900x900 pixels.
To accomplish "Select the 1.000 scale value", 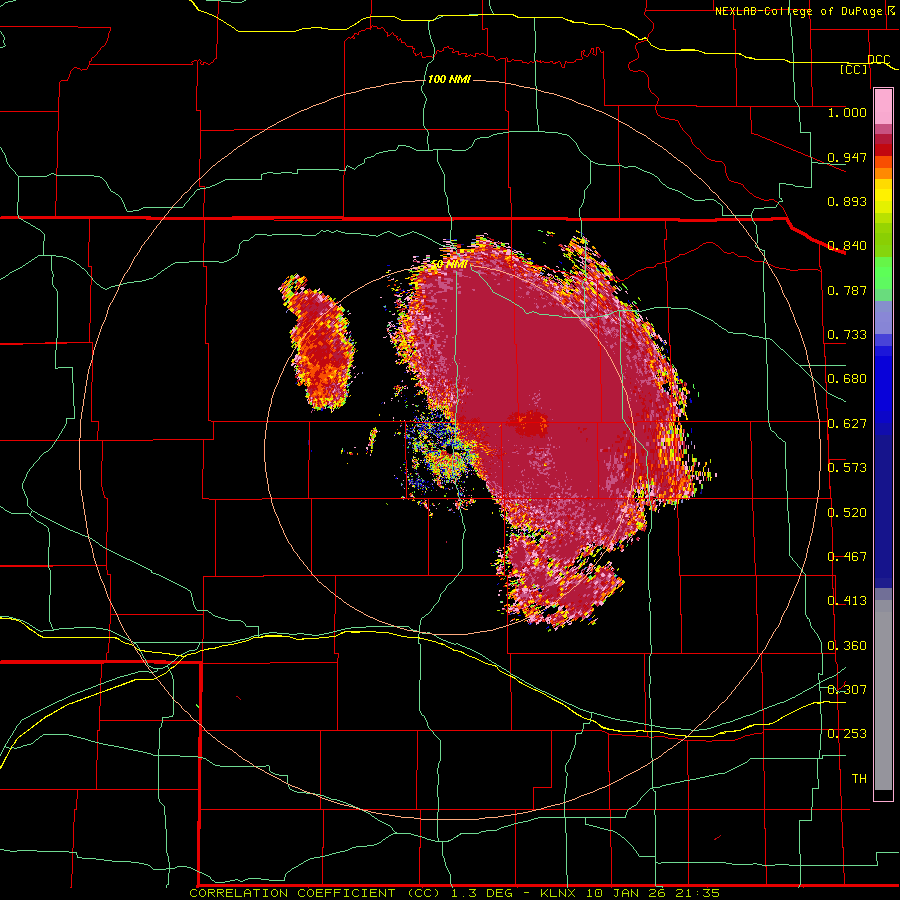I will pos(847,112).
